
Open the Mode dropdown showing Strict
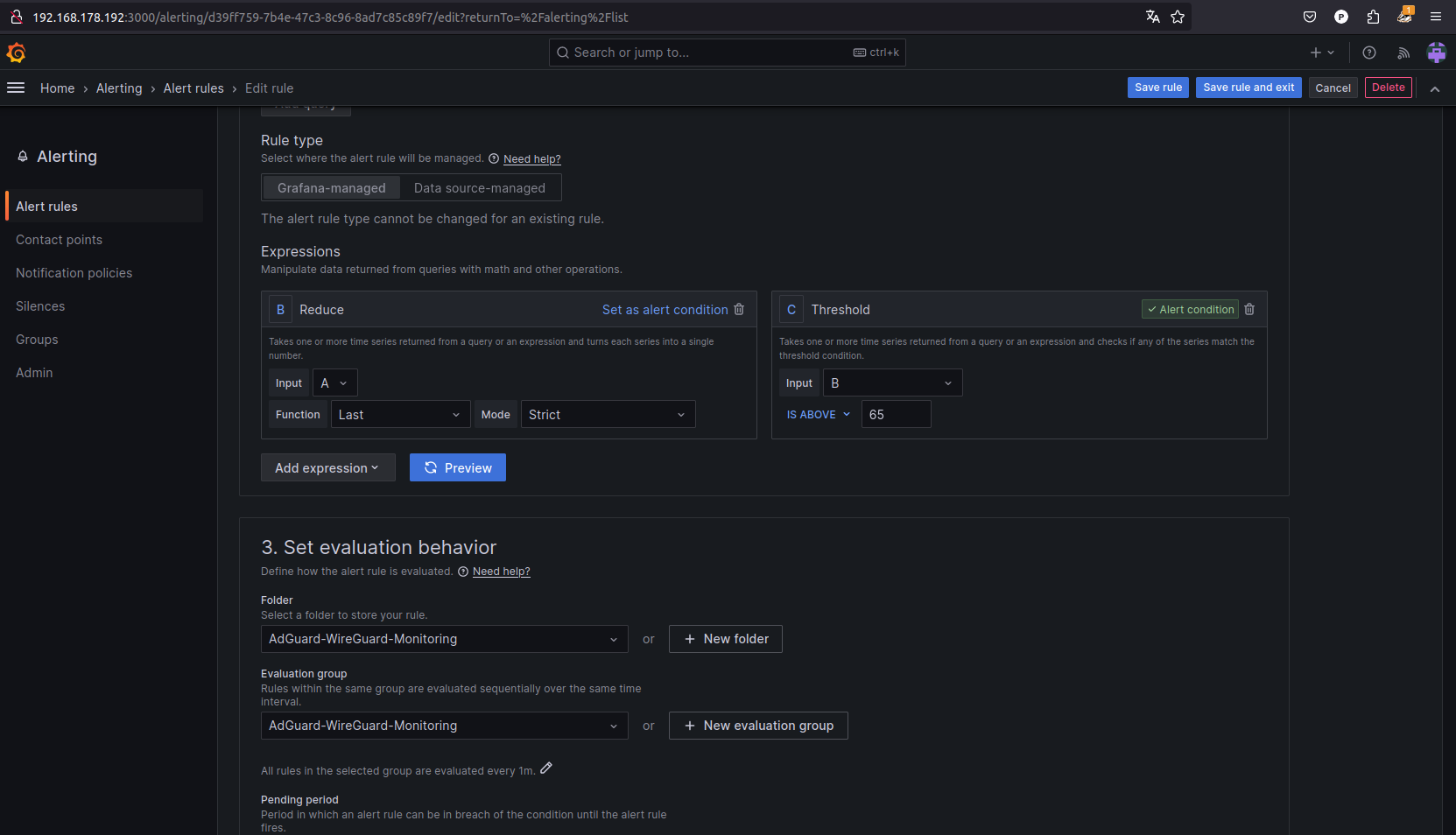point(608,415)
